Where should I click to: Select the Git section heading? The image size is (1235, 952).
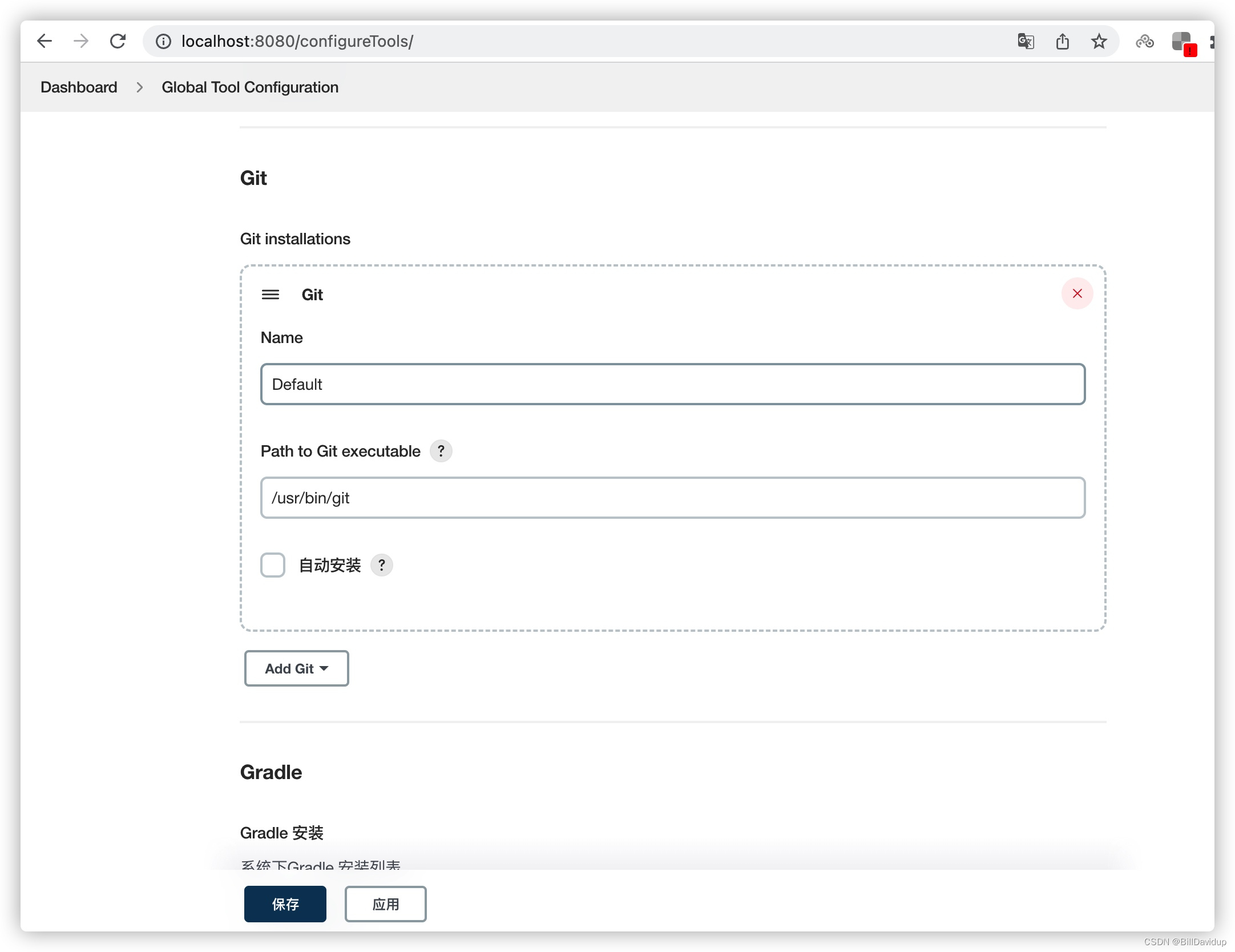(x=253, y=178)
